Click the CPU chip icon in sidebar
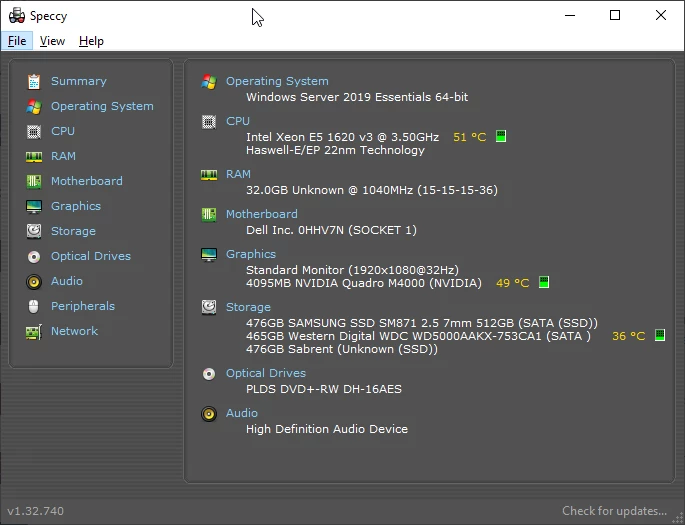 click(34, 131)
